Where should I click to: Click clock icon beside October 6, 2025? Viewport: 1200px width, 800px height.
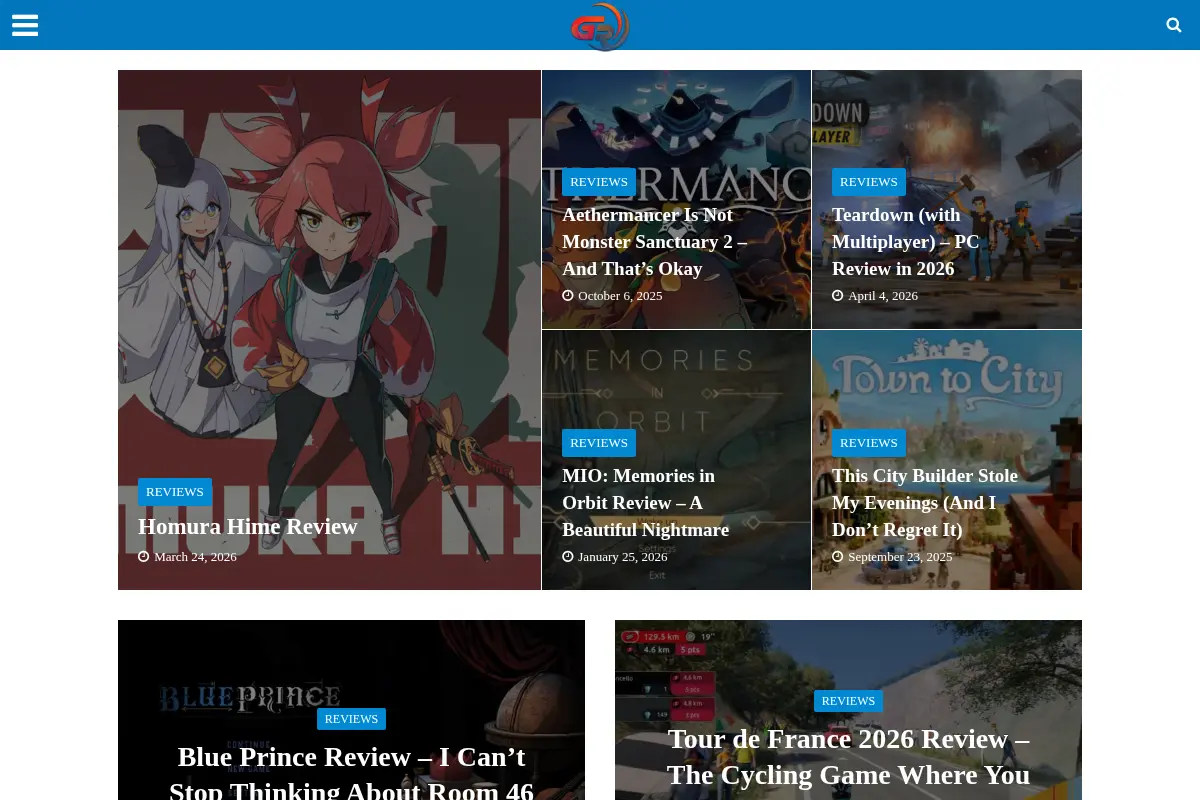click(x=568, y=296)
